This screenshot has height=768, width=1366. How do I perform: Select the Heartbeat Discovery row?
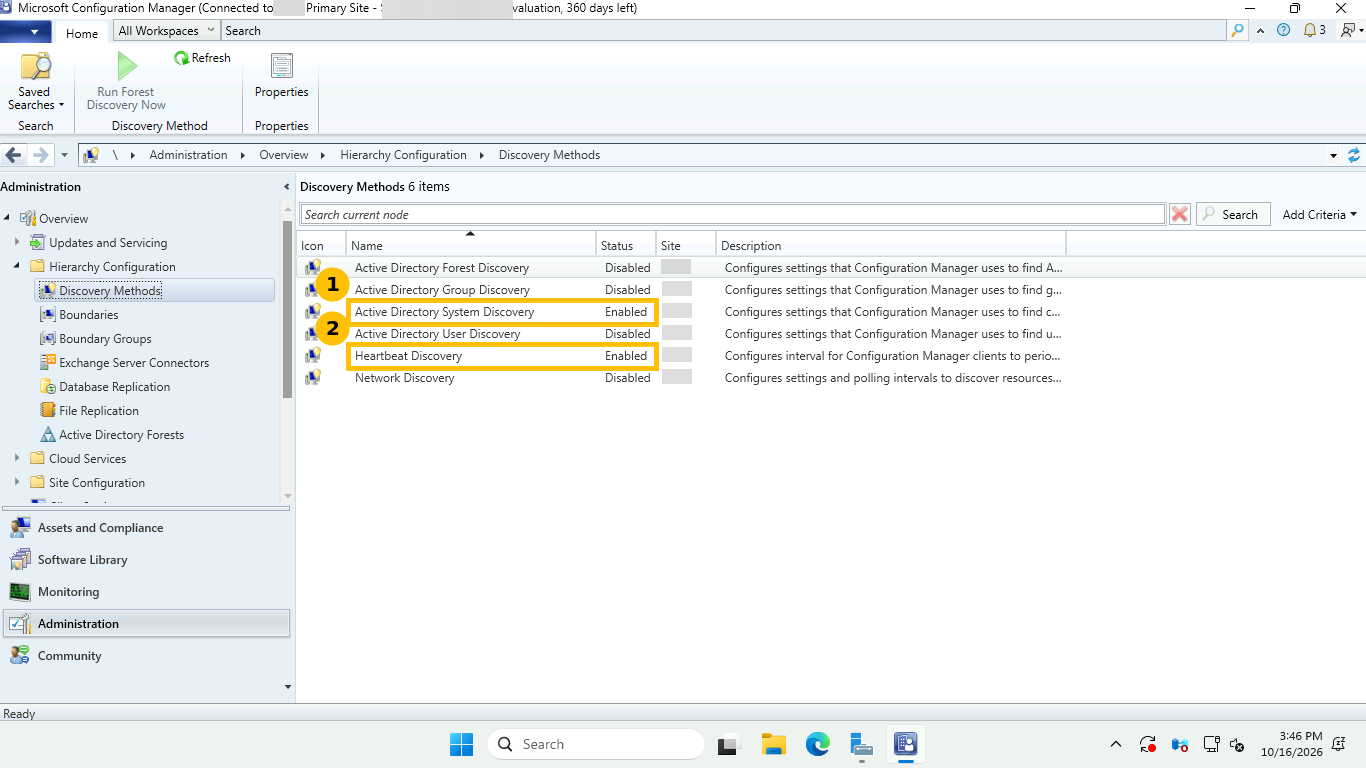pos(680,356)
